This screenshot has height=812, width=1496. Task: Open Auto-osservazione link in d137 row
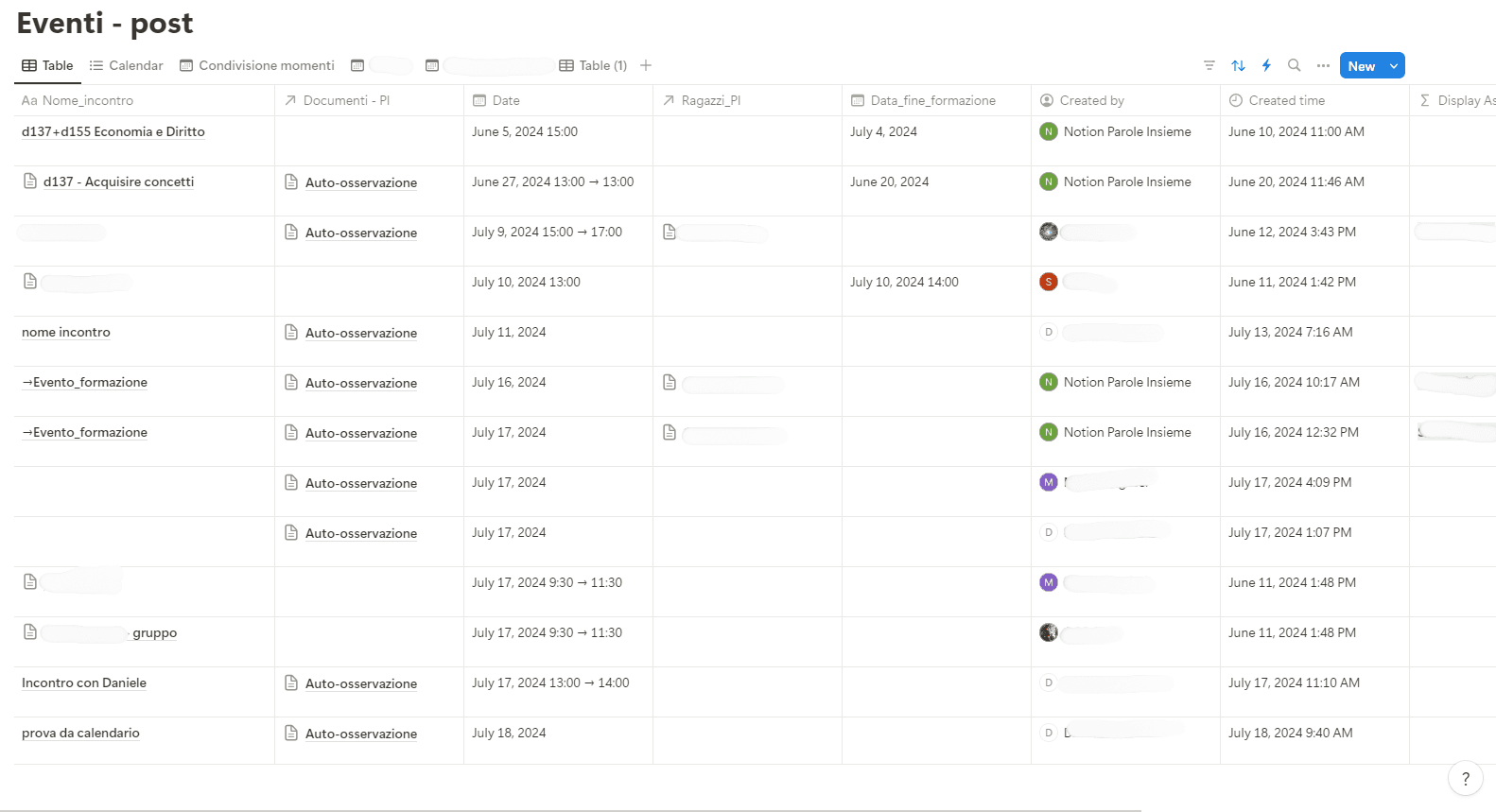tap(361, 182)
